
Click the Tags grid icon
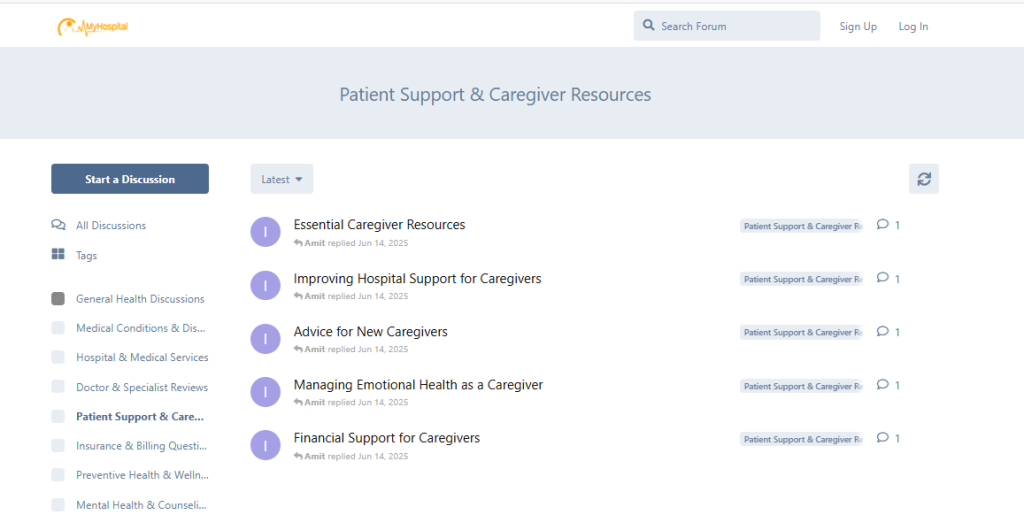[x=58, y=255]
